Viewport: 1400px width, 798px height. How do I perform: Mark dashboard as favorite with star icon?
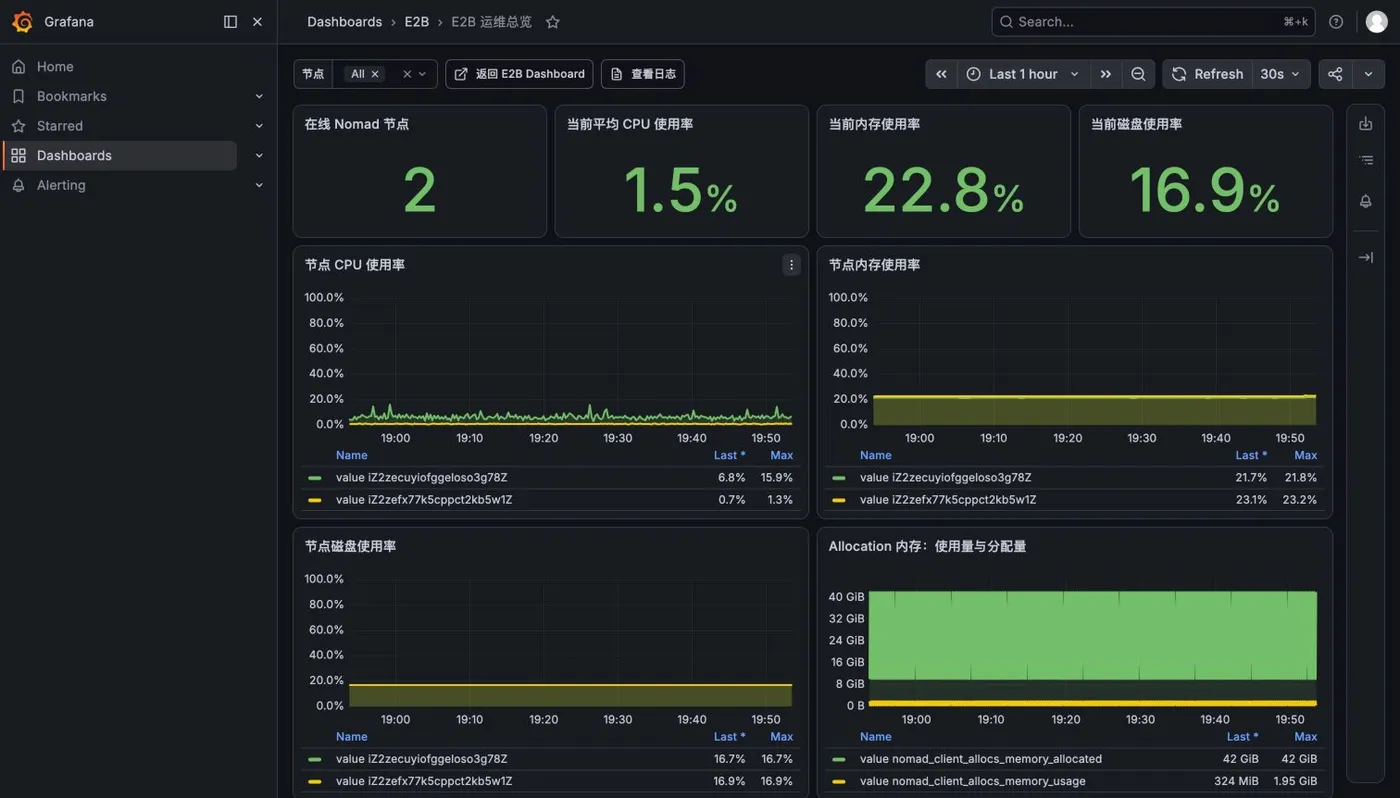click(553, 22)
